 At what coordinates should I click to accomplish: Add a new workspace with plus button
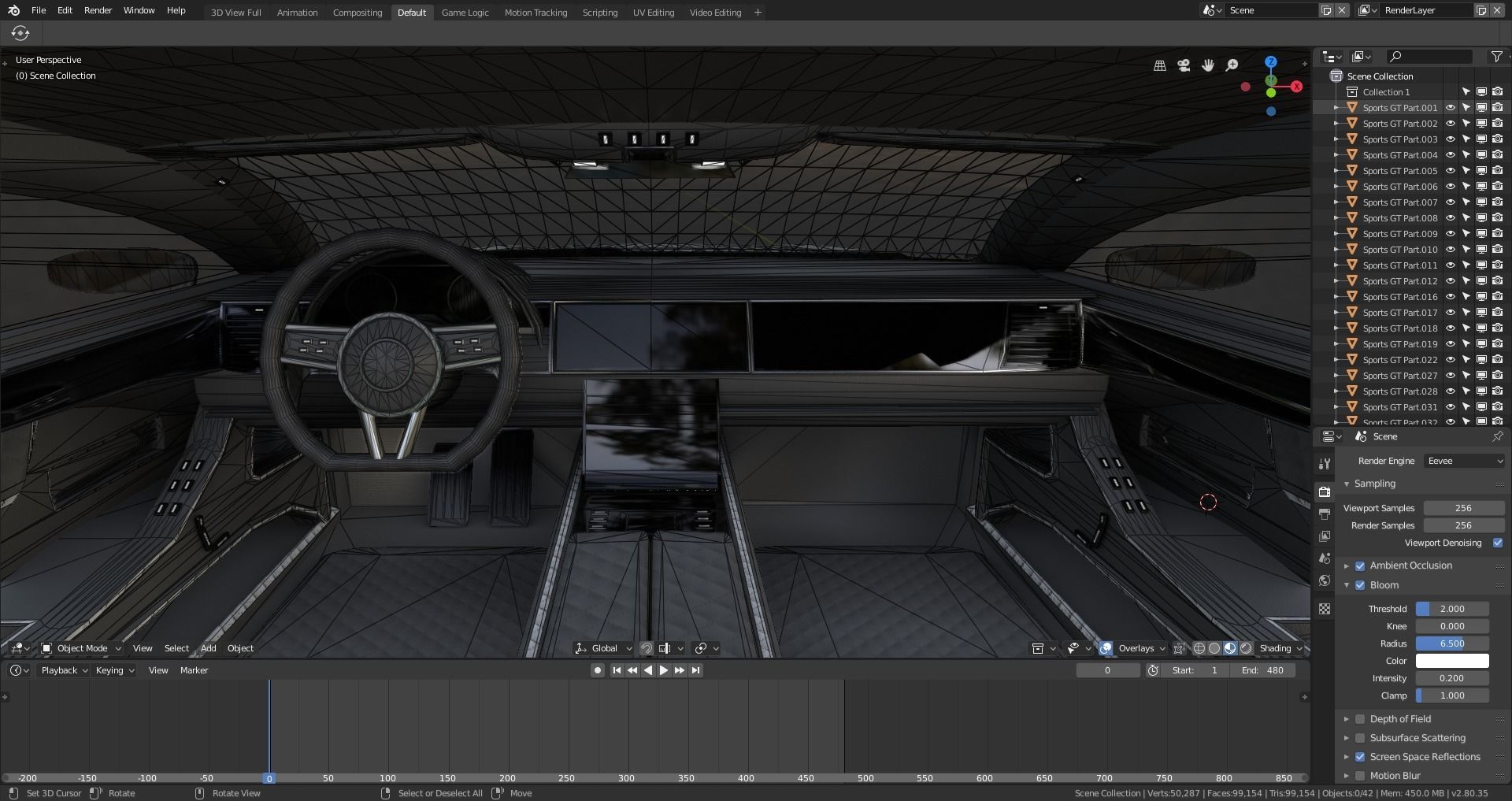(x=758, y=12)
